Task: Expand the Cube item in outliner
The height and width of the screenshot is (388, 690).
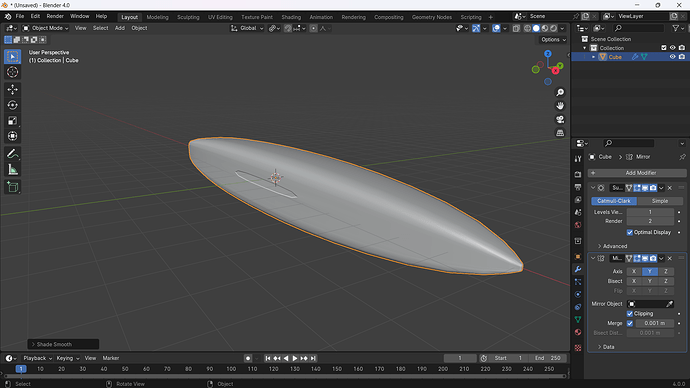Action: pyautogui.click(x=593, y=57)
